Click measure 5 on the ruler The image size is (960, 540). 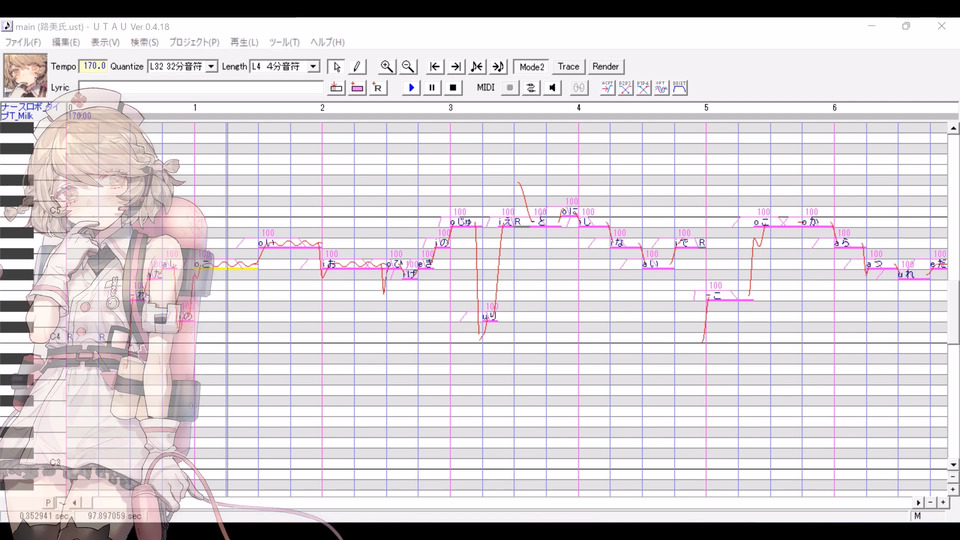[706, 108]
